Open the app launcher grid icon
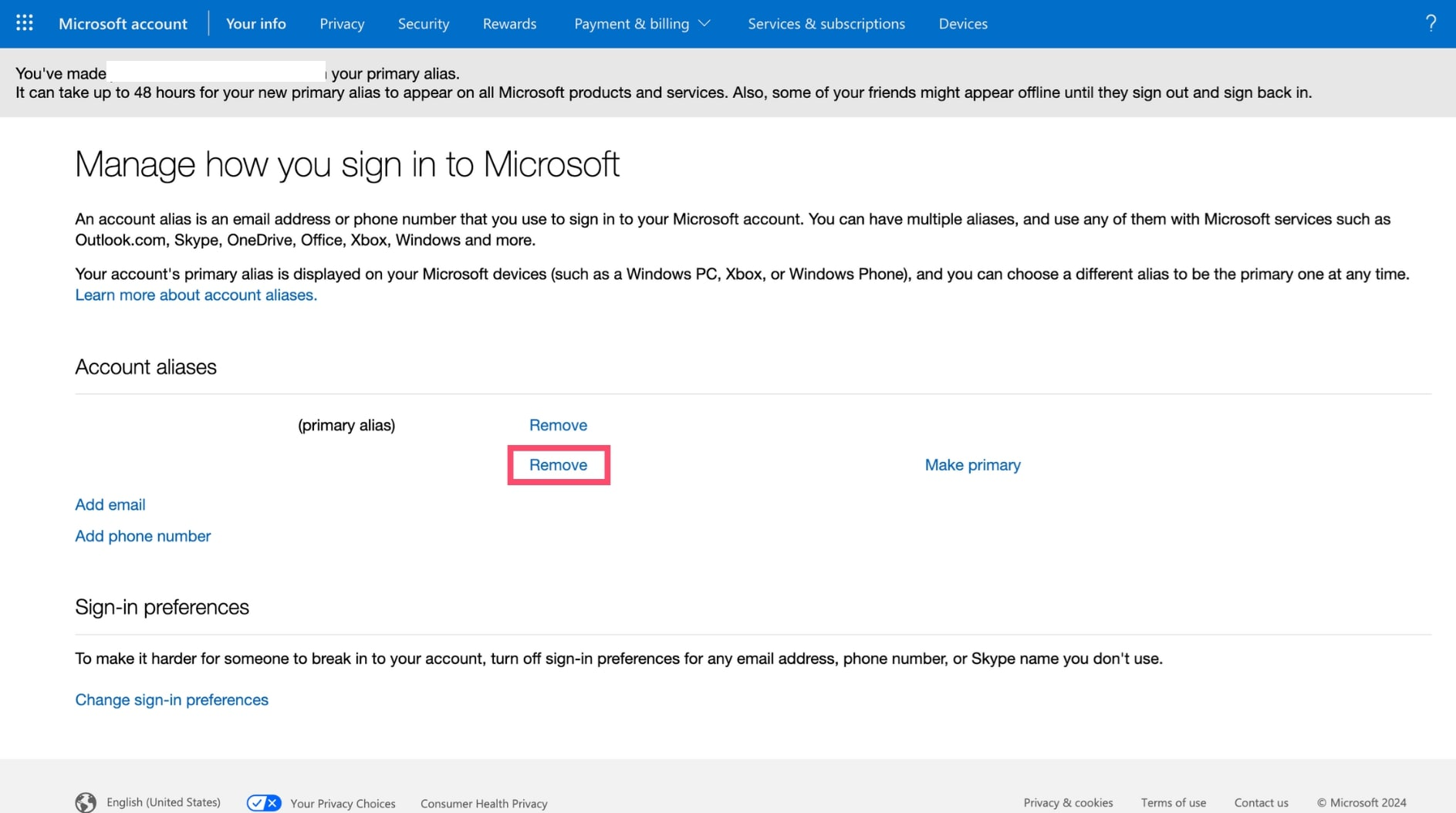The width and height of the screenshot is (1456, 813). point(25,23)
